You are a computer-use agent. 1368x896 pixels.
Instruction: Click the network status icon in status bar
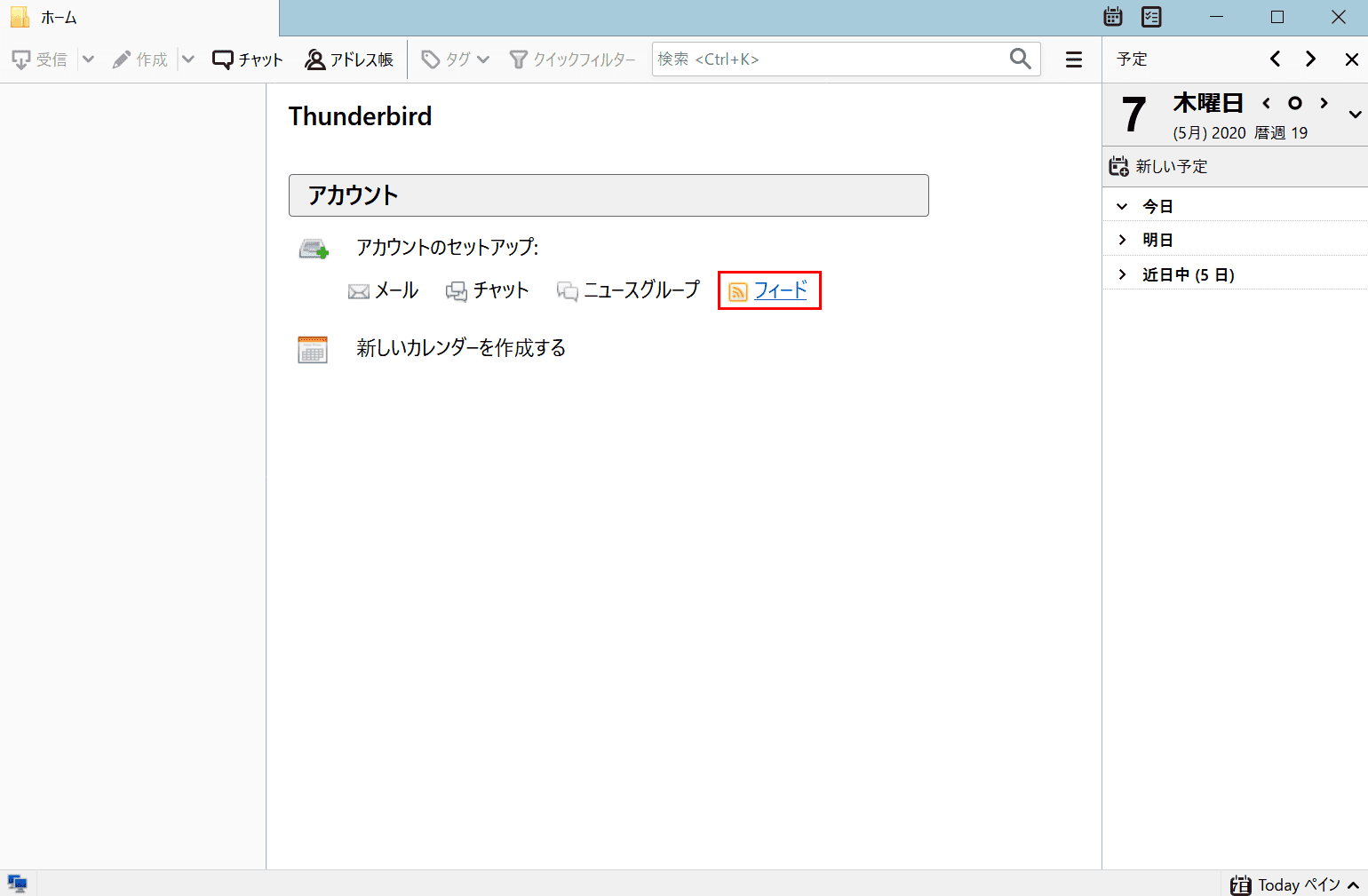pyautogui.click(x=18, y=884)
